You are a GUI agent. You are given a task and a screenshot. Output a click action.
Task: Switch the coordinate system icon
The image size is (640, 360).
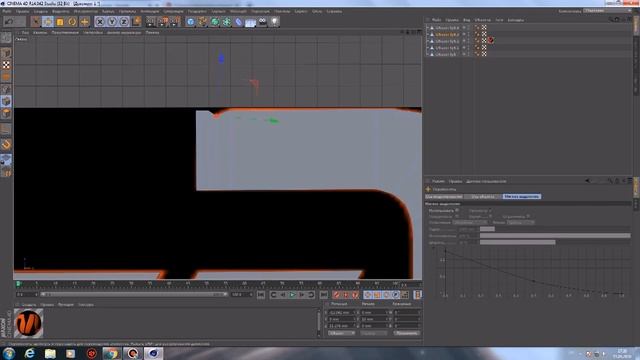[136, 21]
